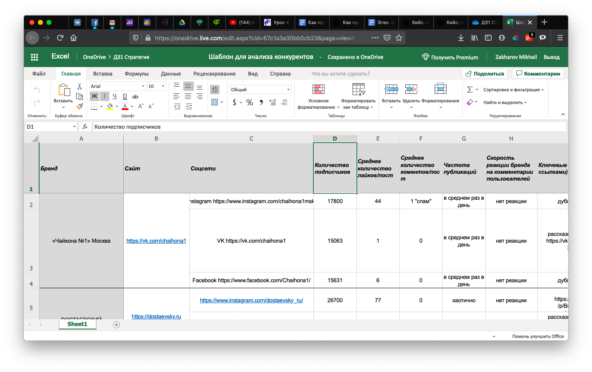592x372 pixels.
Task: Open Форматировать как таблицу menu
Action: pyautogui.click(x=358, y=96)
